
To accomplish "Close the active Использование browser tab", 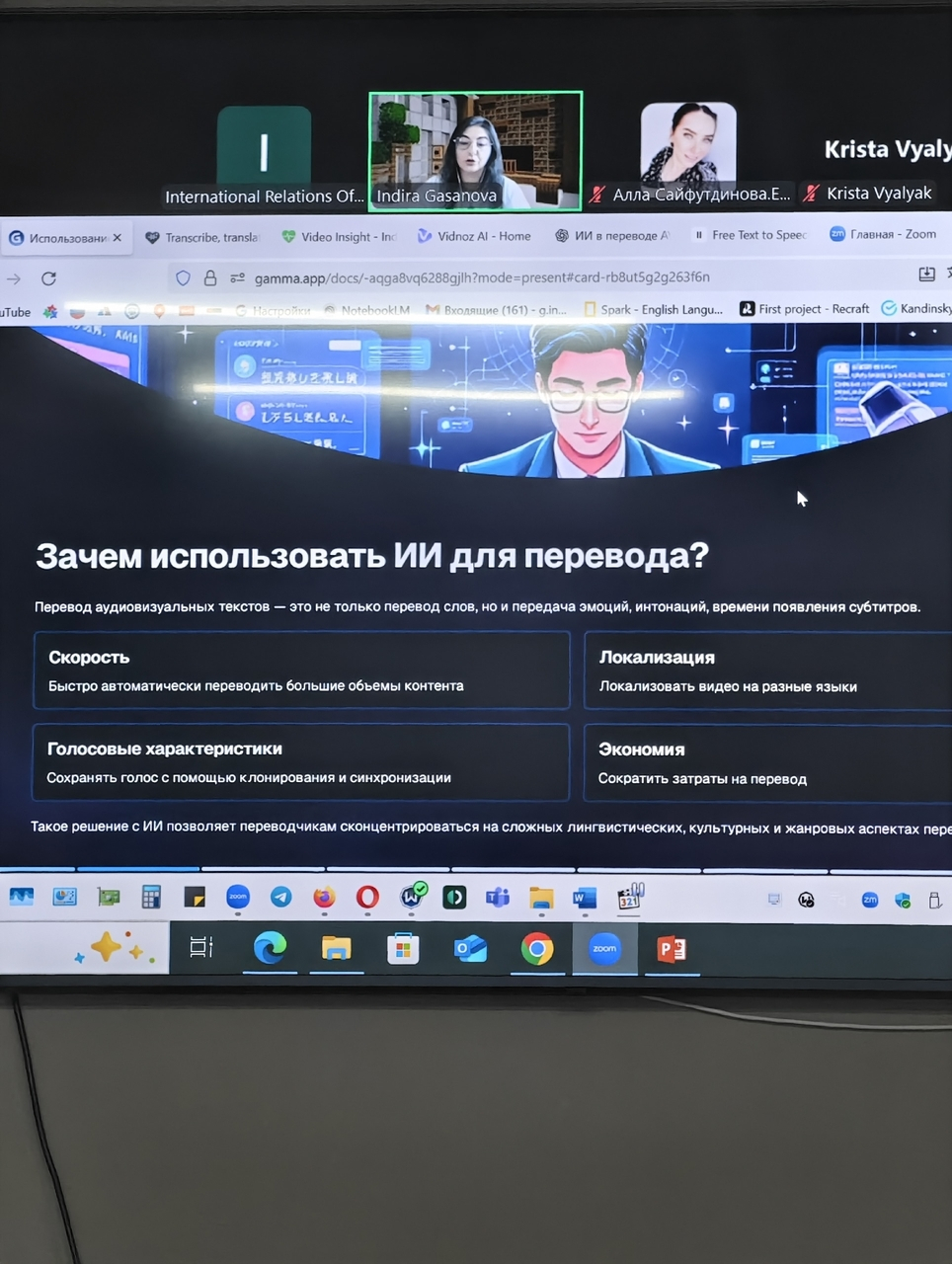I will (x=117, y=238).
